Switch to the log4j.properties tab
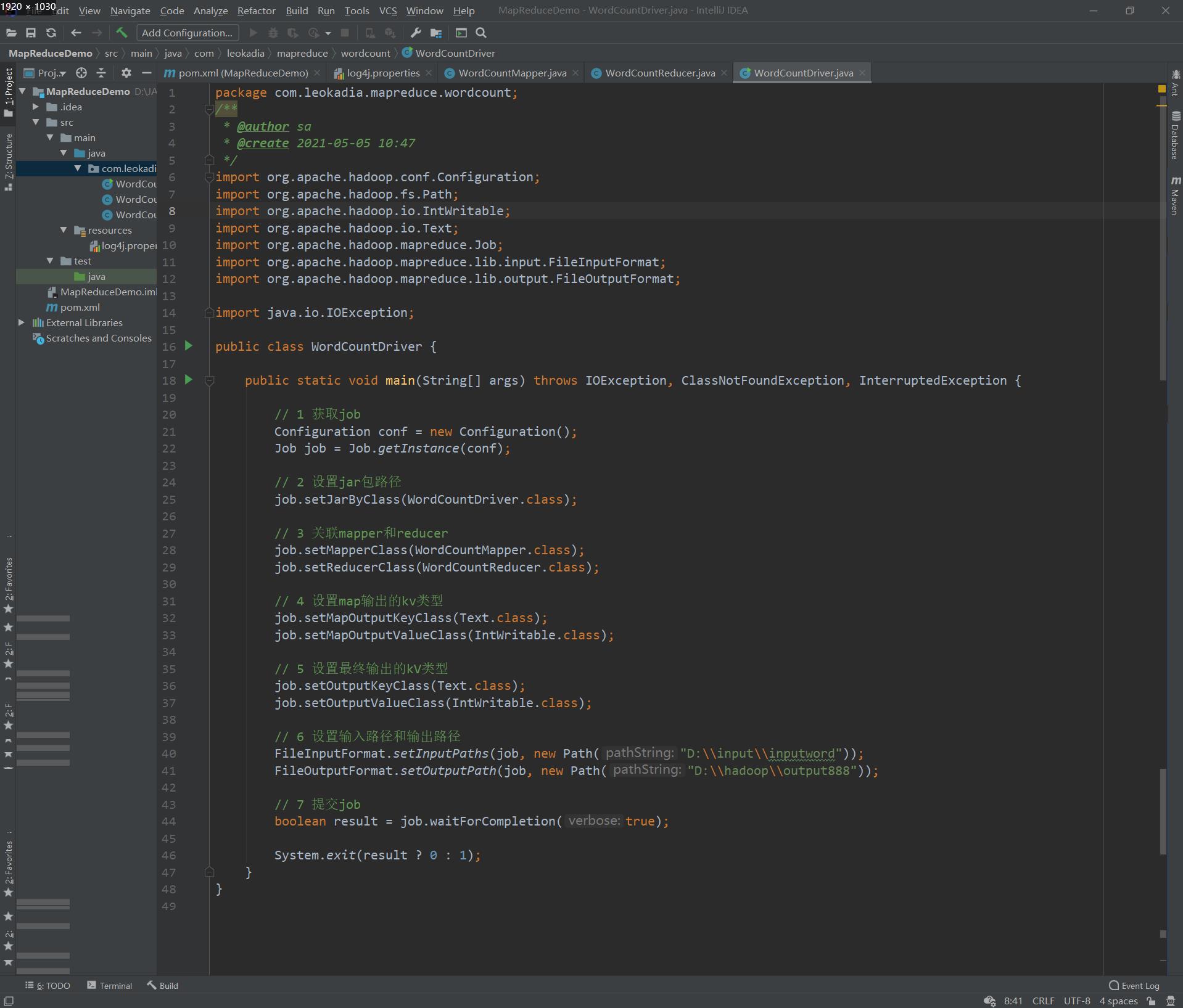The image size is (1183, 1008). (x=382, y=73)
